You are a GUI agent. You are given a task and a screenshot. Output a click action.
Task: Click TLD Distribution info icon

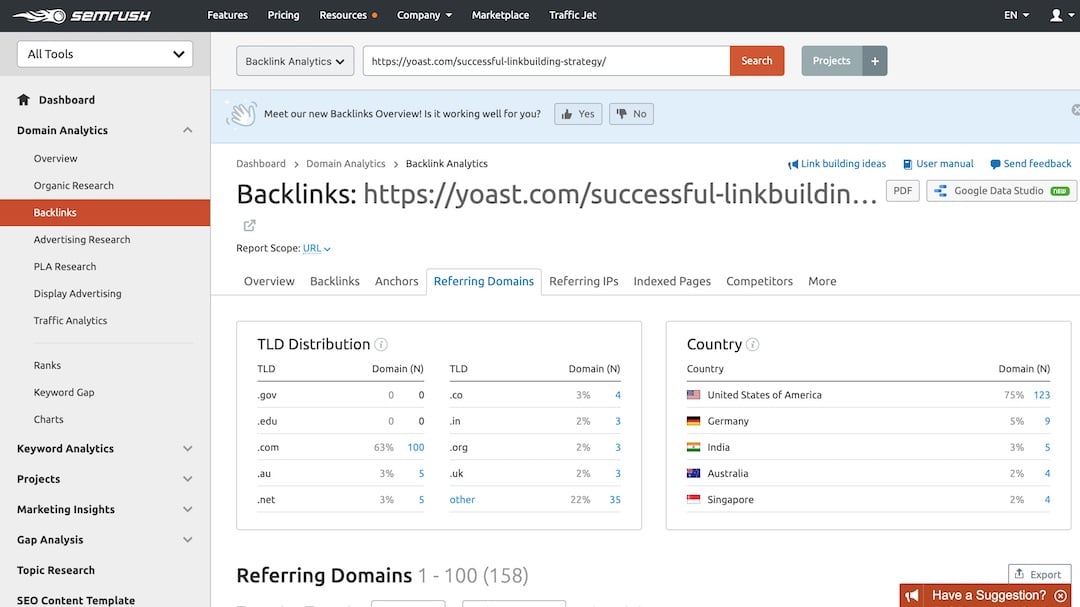(381, 344)
